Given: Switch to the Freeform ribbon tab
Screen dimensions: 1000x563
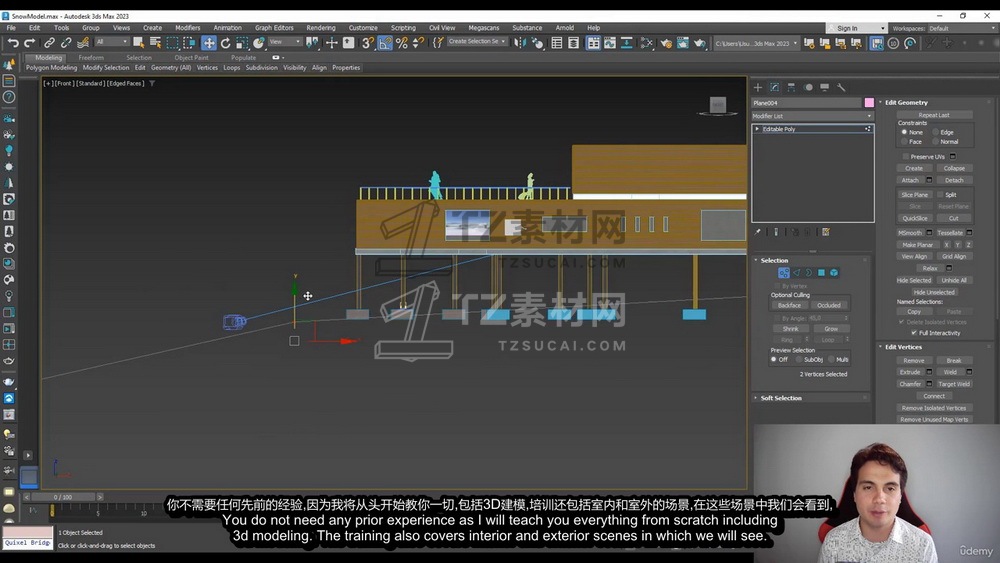Looking at the screenshot, I should [91, 58].
